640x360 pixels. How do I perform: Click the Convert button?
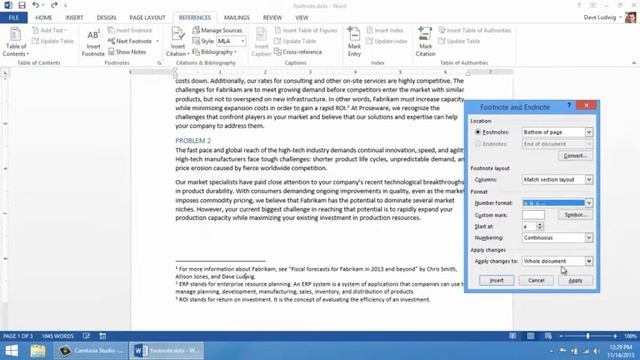click(575, 156)
